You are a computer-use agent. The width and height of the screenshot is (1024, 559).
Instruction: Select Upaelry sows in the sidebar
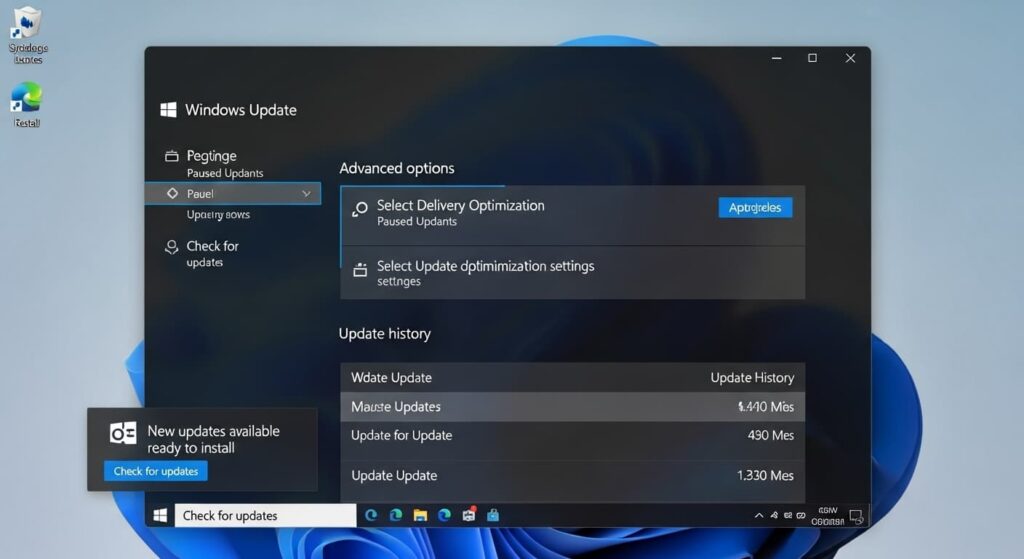[x=218, y=215]
